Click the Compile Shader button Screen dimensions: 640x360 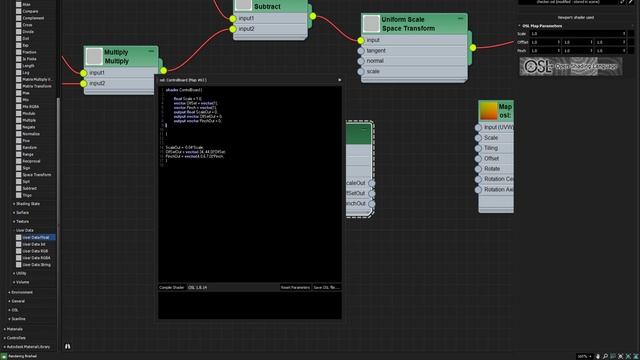(x=171, y=288)
